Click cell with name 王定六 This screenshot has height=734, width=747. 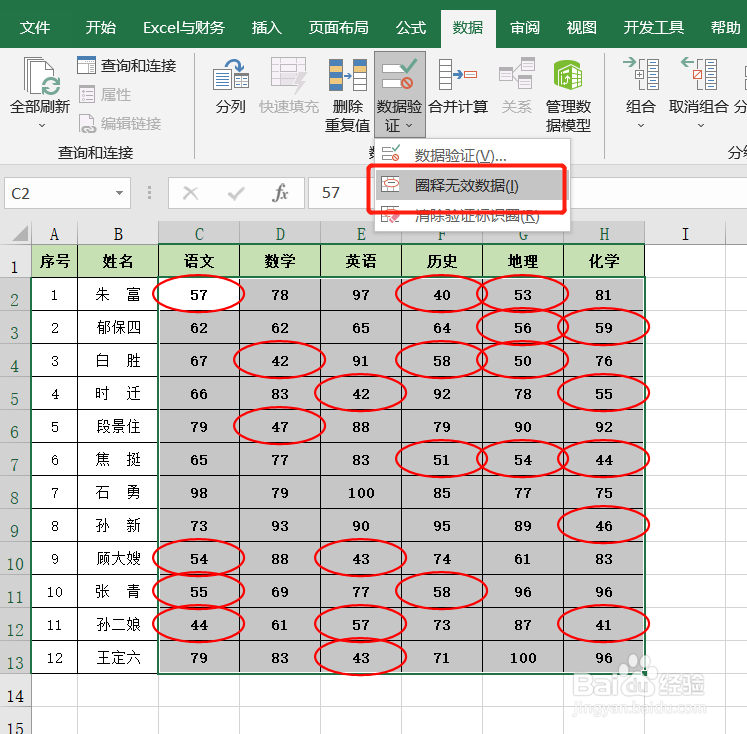pyautogui.click(x=118, y=658)
